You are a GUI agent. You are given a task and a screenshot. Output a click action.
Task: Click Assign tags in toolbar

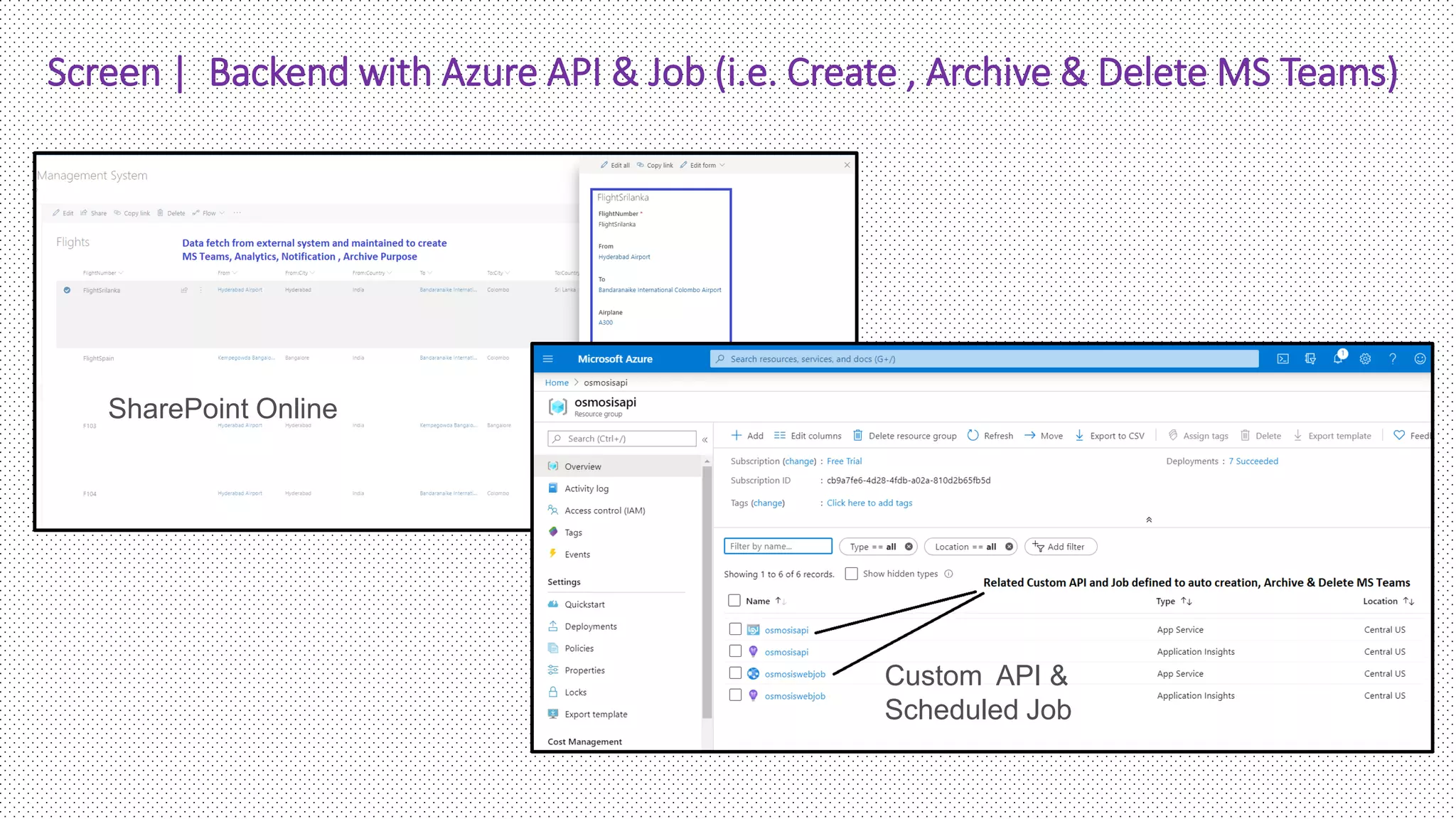1198,436
